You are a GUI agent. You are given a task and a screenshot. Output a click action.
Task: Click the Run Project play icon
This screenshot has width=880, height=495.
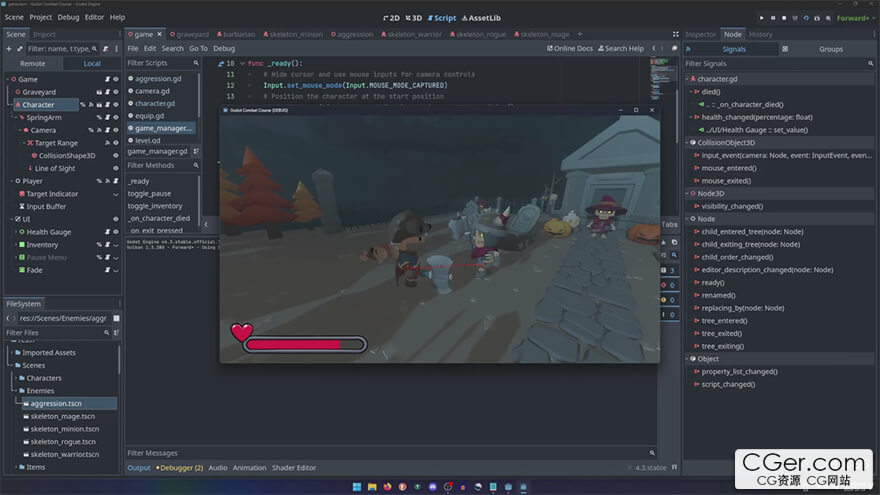761,18
